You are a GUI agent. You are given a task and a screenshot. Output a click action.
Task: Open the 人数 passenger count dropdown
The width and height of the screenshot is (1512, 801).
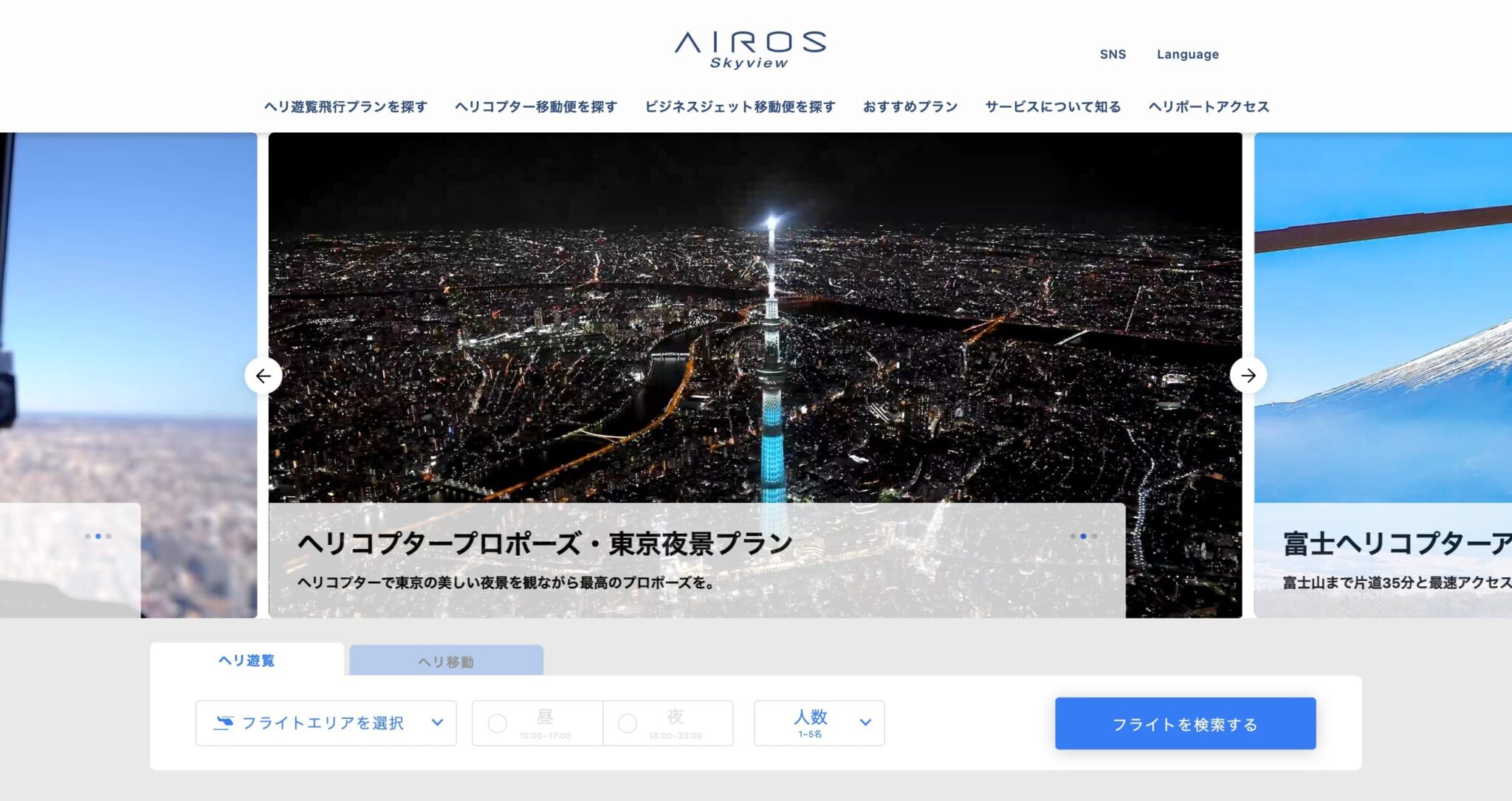click(x=819, y=723)
